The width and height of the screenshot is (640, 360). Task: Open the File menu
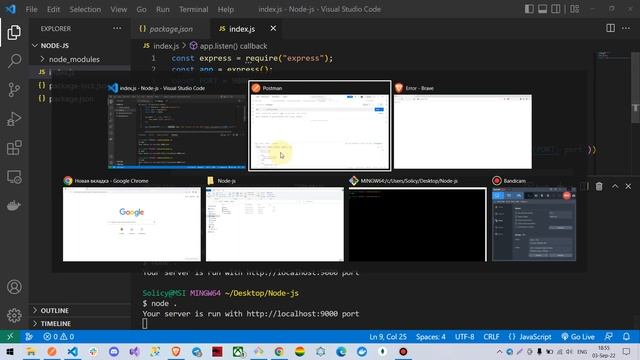pos(31,9)
